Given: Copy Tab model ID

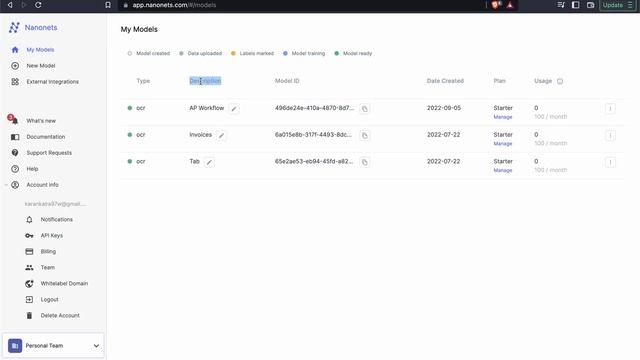Looking at the screenshot, I should 365,162.
